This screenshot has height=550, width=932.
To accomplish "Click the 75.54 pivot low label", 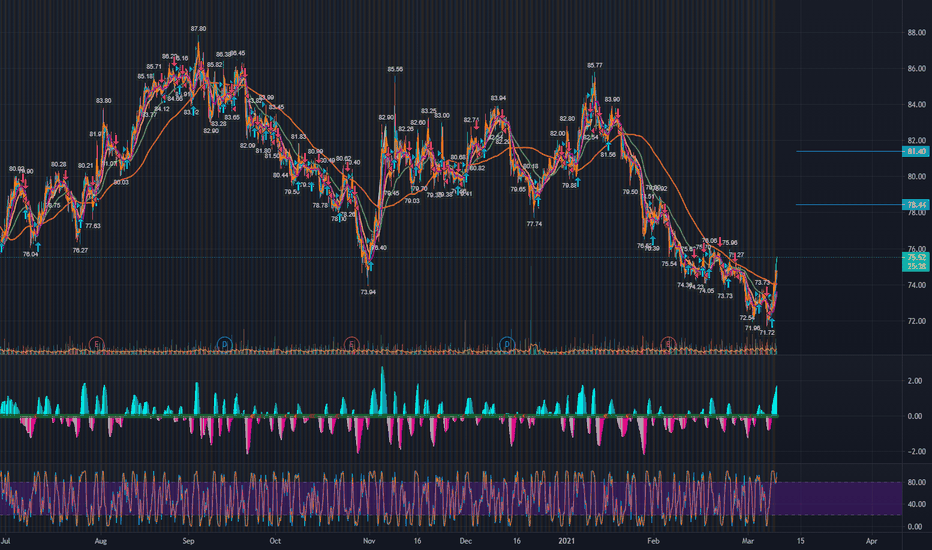I will [669, 263].
